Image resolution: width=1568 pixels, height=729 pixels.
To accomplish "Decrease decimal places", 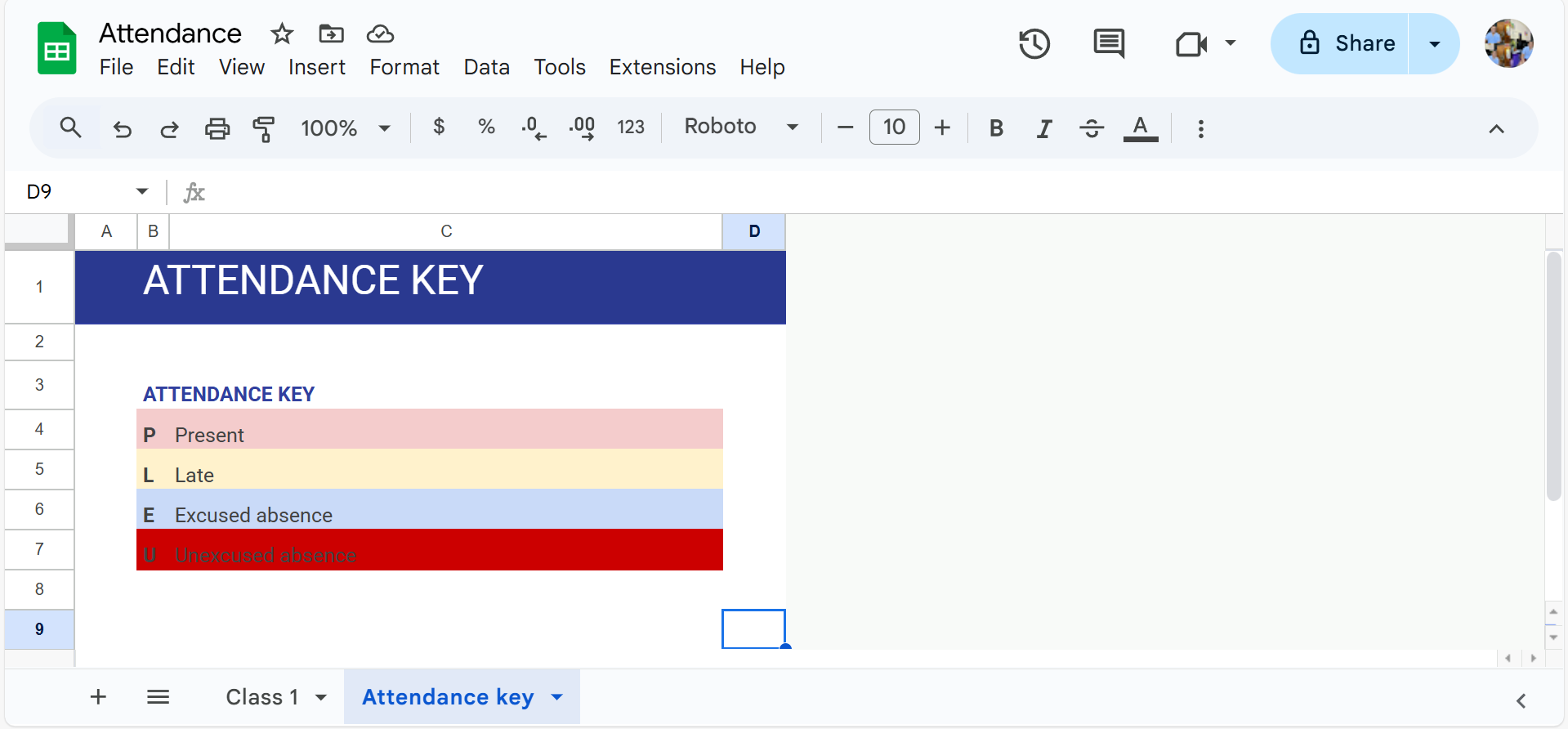I will pyautogui.click(x=533, y=127).
